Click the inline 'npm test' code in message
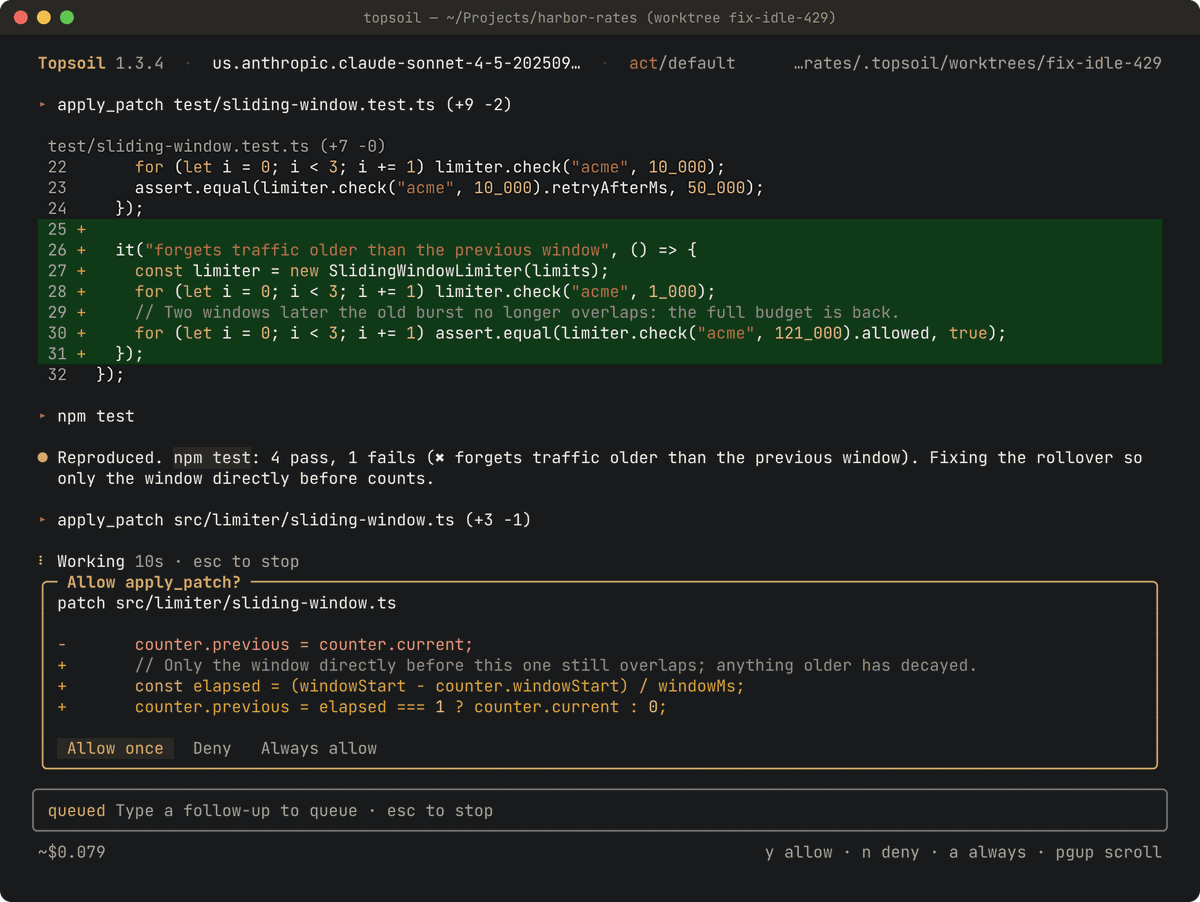 [212, 458]
